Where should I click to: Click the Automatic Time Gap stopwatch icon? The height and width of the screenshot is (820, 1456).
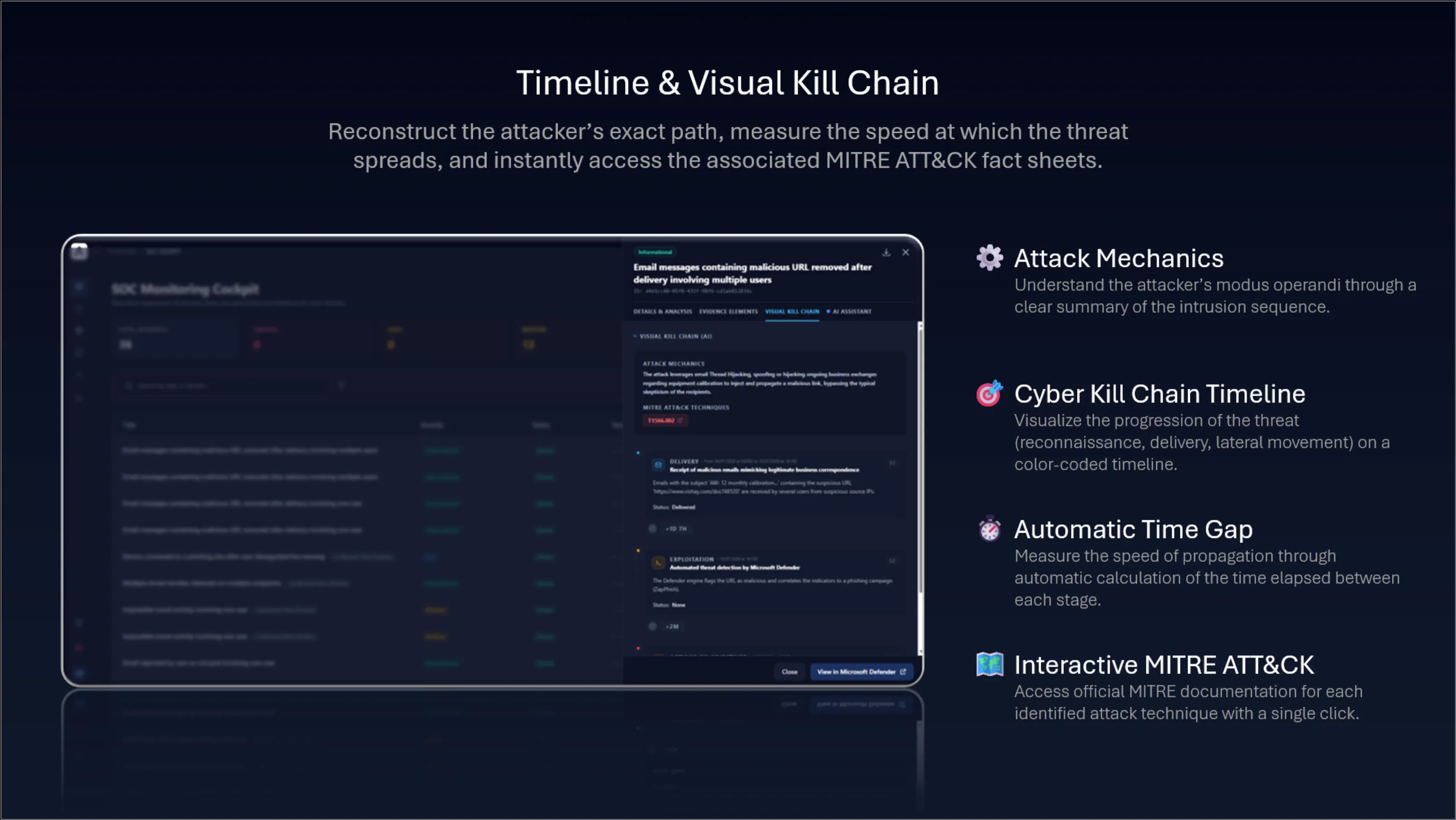tap(990, 529)
